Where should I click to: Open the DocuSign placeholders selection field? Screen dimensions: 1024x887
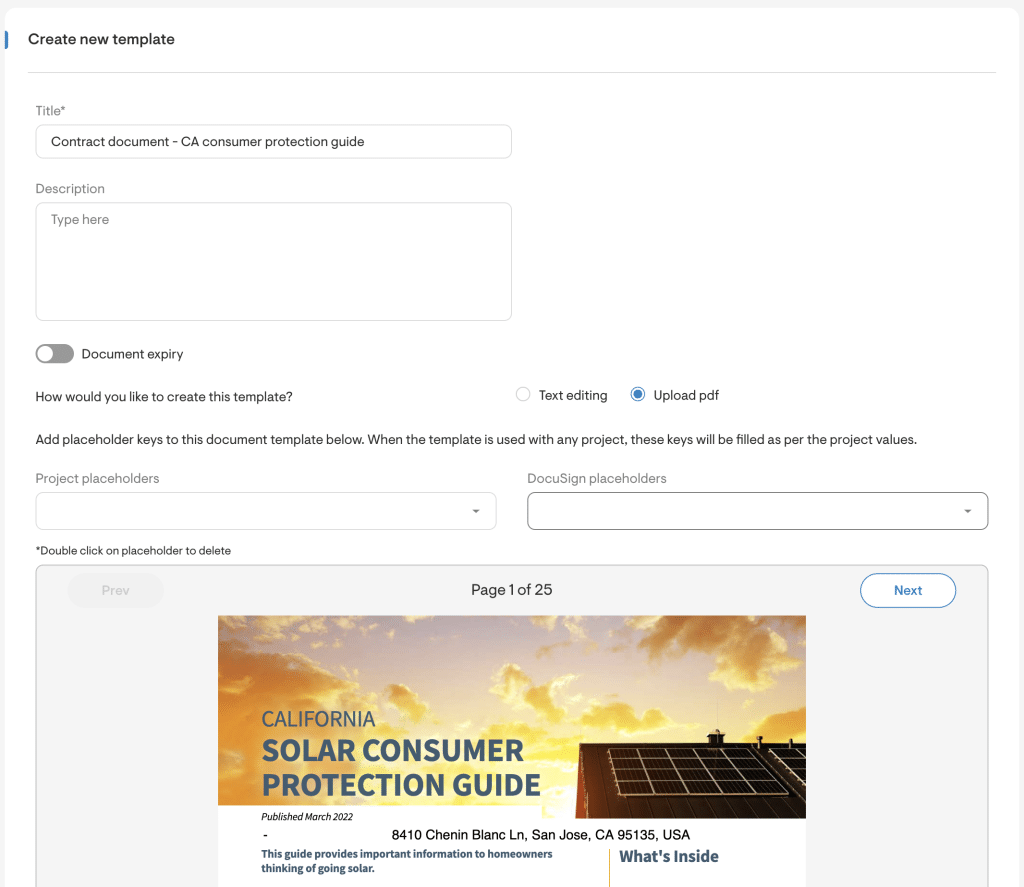coord(757,510)
